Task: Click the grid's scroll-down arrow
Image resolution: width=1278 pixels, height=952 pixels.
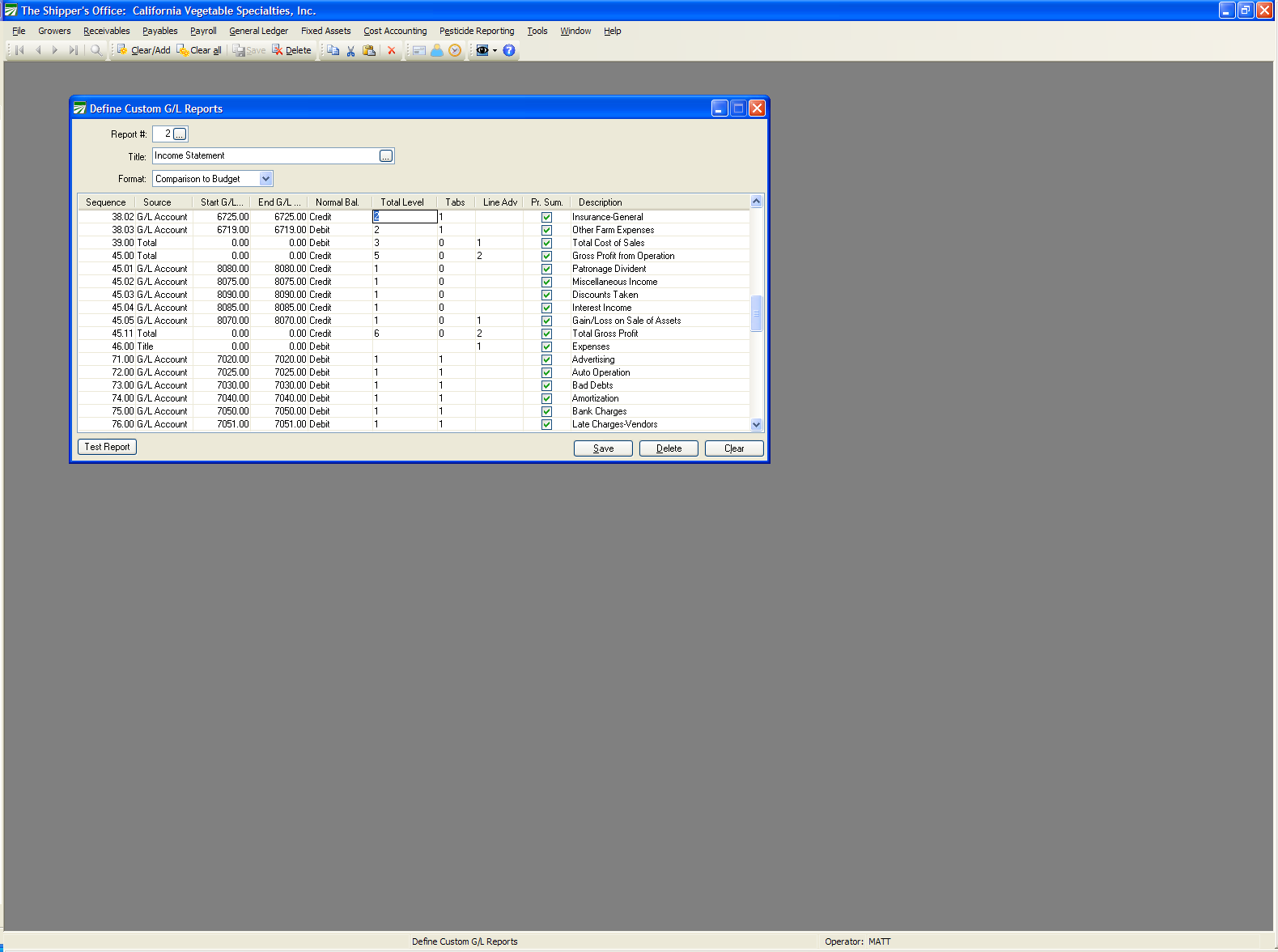Action: click(757, 424)
